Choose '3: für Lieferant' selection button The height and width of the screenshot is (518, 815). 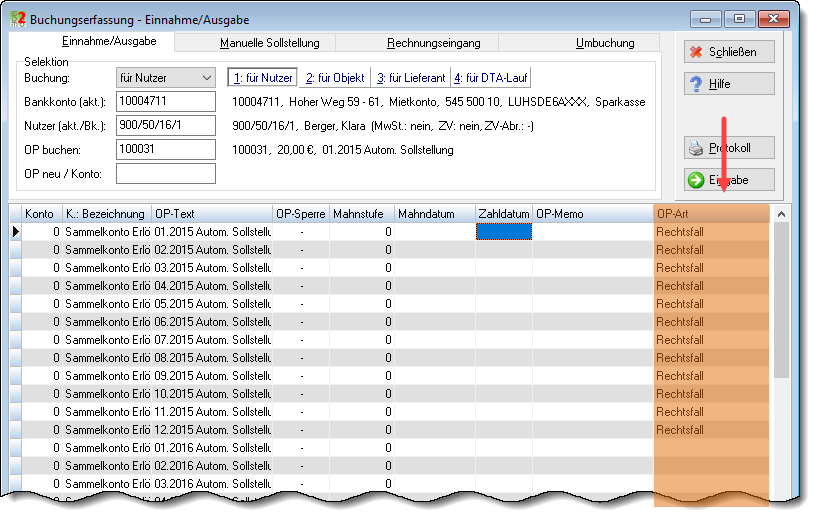[411, 78]
